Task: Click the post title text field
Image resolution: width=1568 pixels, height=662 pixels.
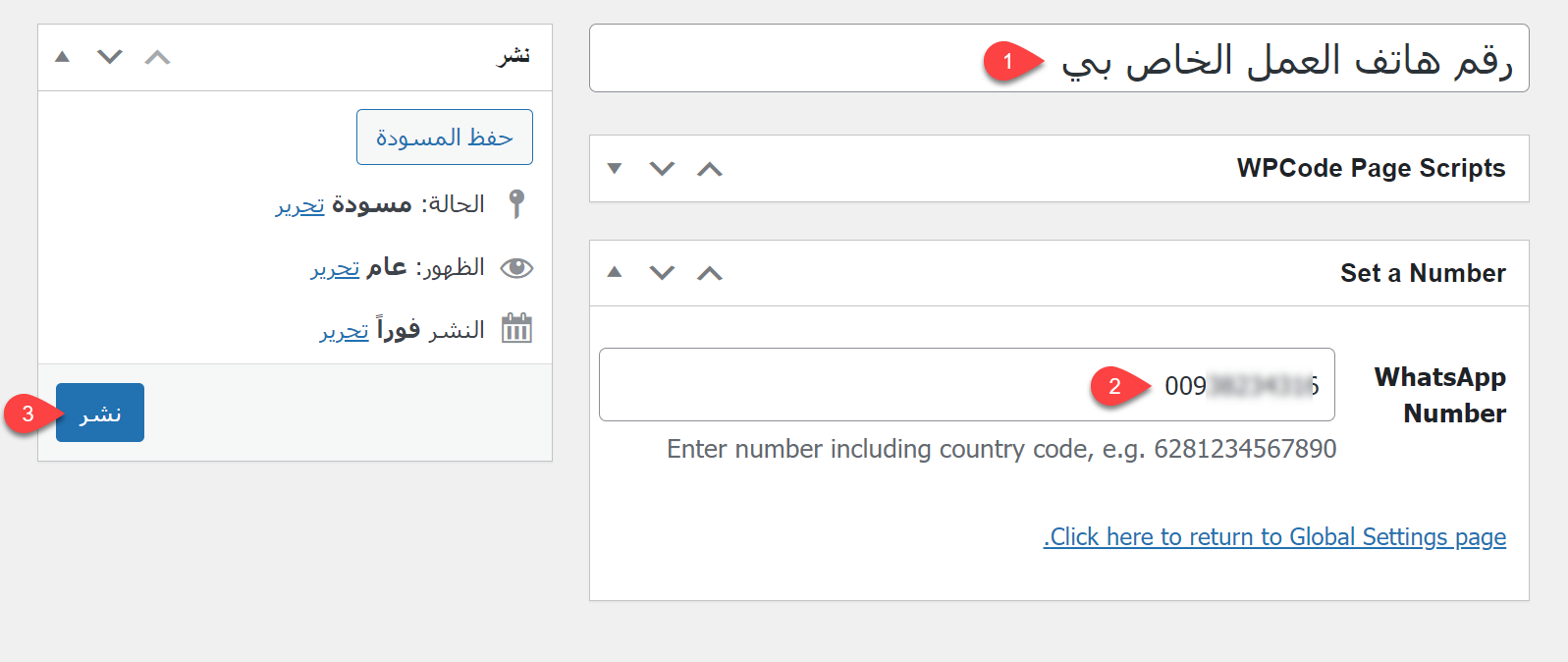Action: (785, 59)
